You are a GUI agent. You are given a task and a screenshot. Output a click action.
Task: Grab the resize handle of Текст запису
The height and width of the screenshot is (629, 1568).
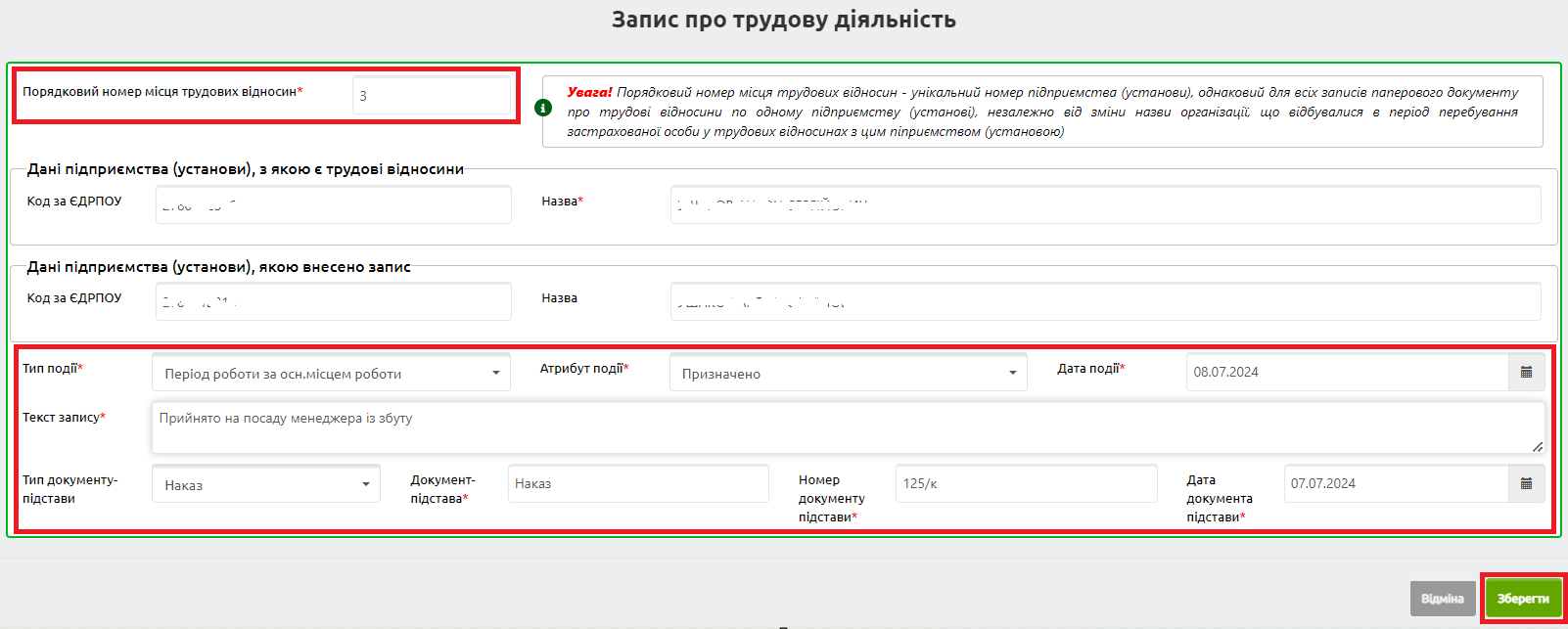[x=1538, y=447]
